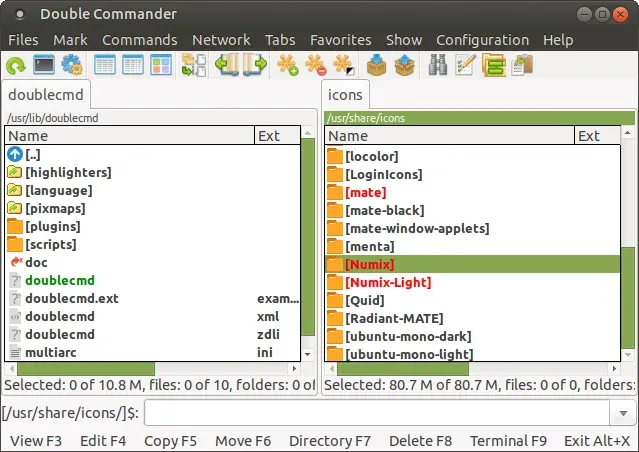
Task: Select the green doublecmd executable file
Action: pos(153,280)
